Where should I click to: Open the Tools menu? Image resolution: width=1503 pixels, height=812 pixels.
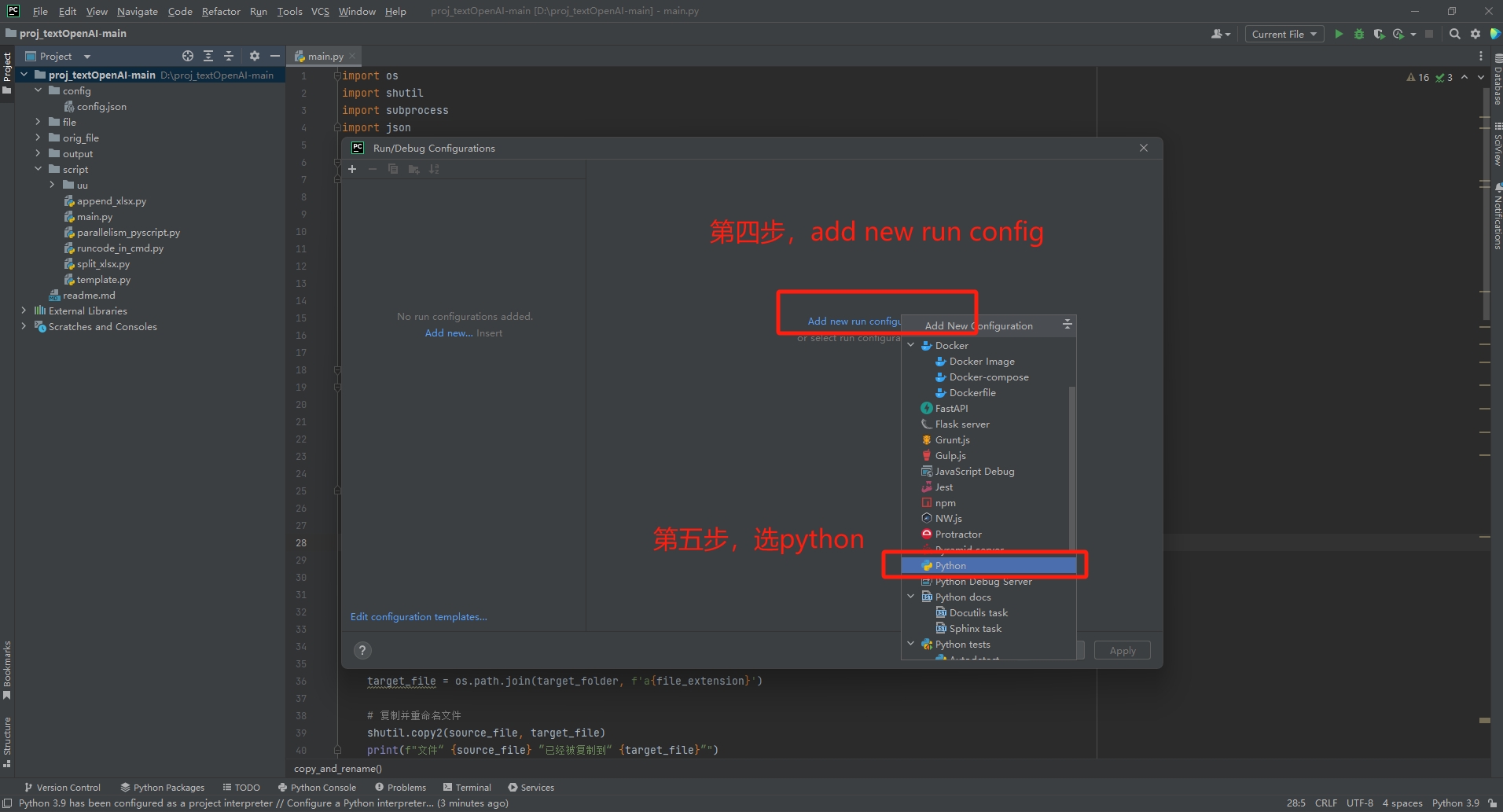pyautogui.click(x=289, y=11)
